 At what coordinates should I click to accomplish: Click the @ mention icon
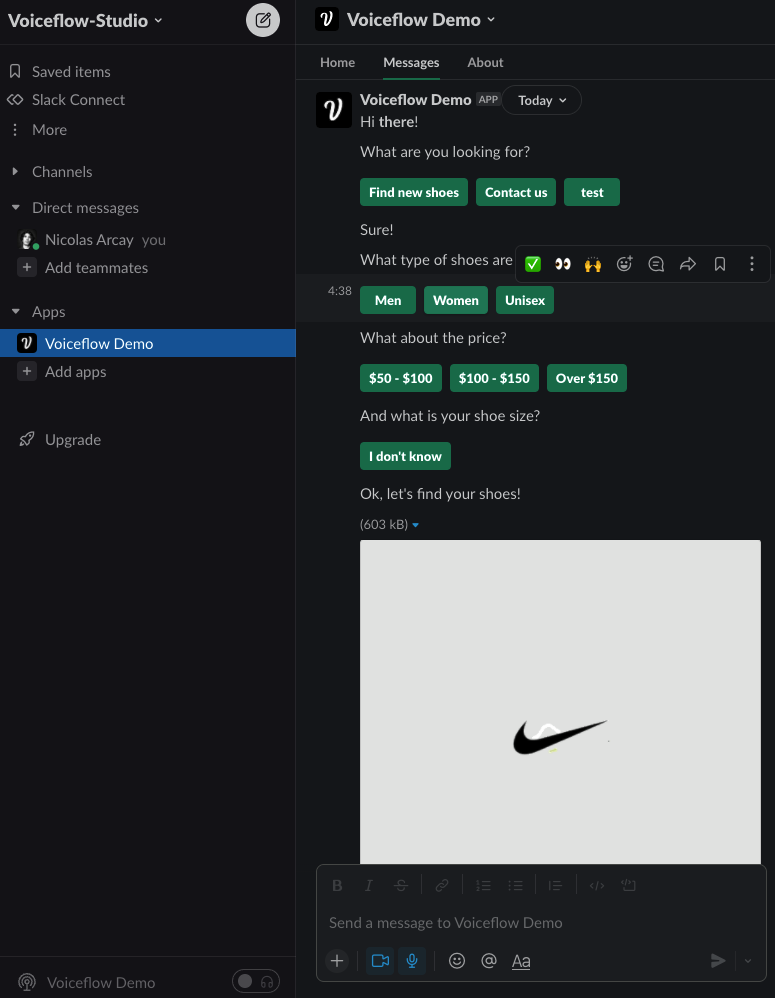click(489, 960)
